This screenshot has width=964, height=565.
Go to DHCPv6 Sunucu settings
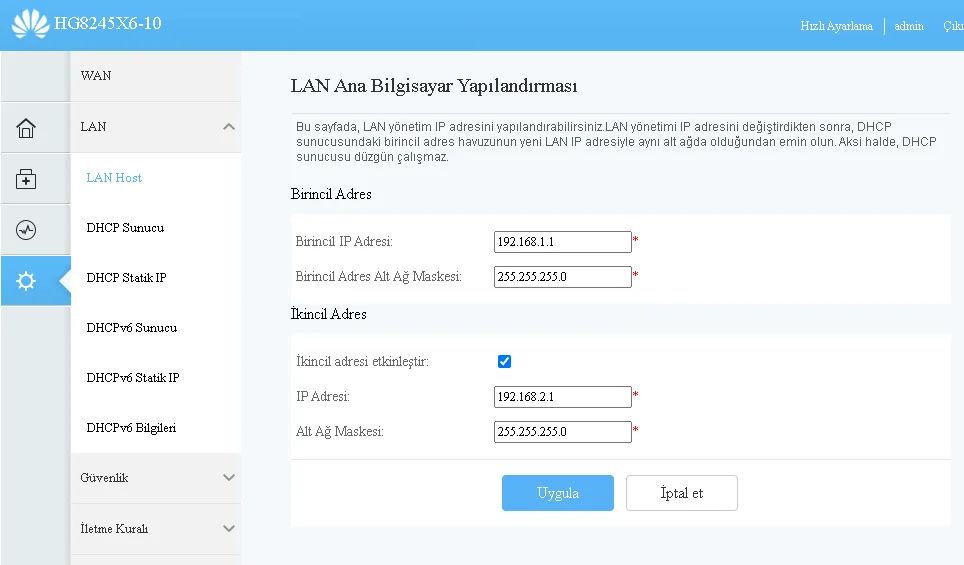click(131, 328)
